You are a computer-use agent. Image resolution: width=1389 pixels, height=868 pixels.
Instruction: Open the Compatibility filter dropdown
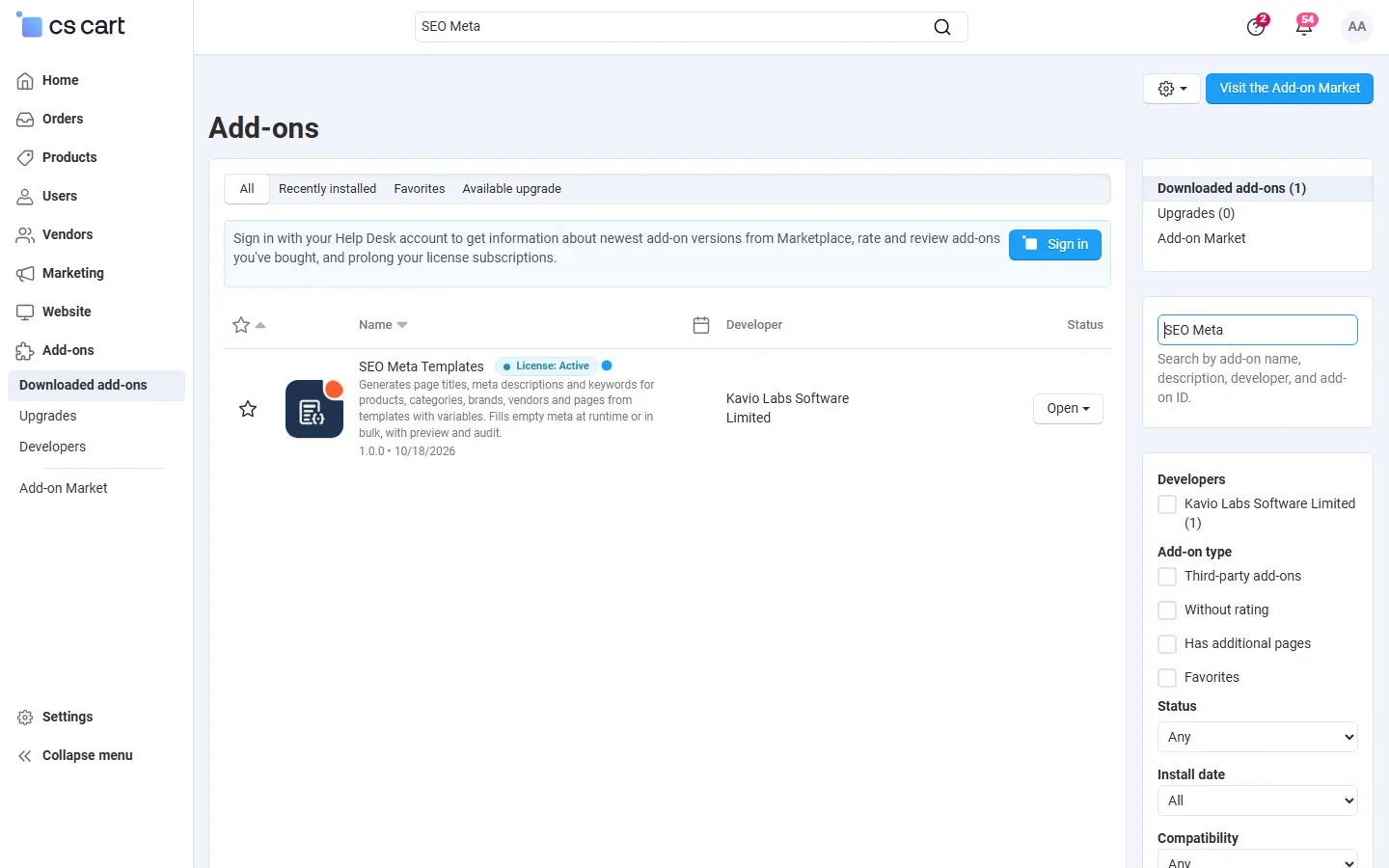[1258, 858]
